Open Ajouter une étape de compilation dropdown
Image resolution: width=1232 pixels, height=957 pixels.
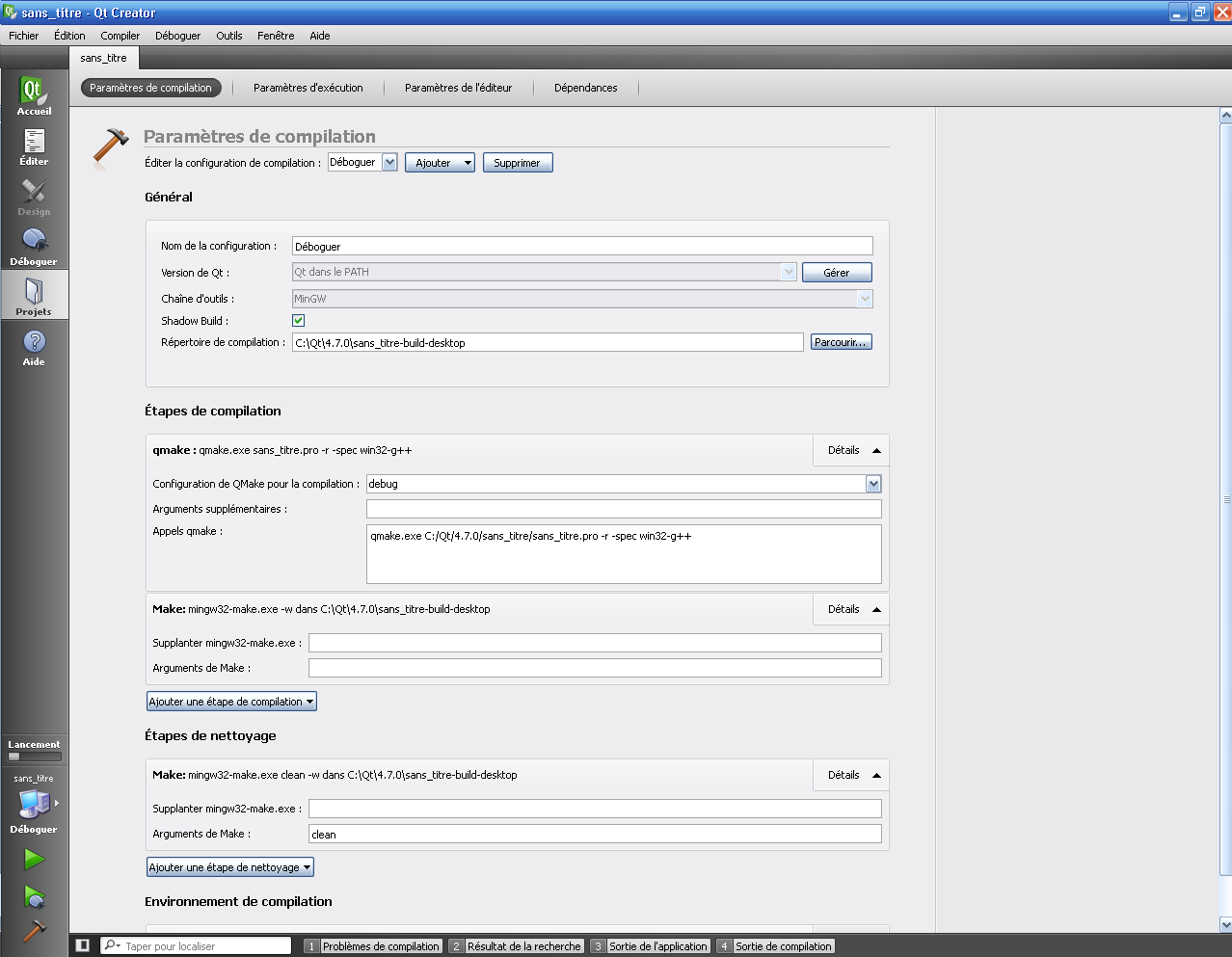coord(231,702)
